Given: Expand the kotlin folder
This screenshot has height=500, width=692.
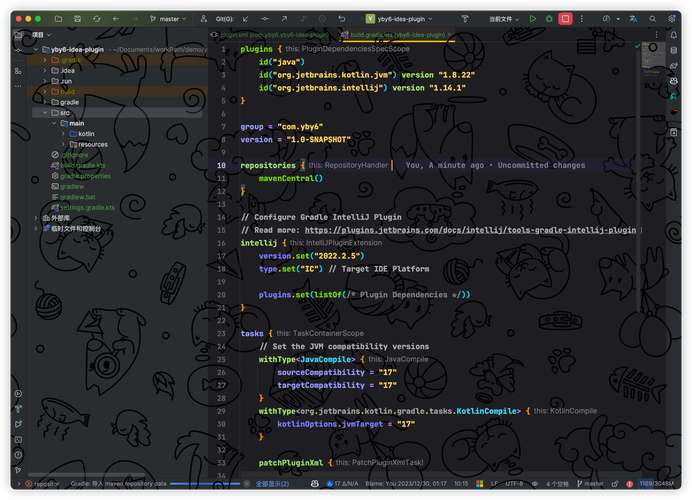Looking at the screenshot, I should (63, 134).
